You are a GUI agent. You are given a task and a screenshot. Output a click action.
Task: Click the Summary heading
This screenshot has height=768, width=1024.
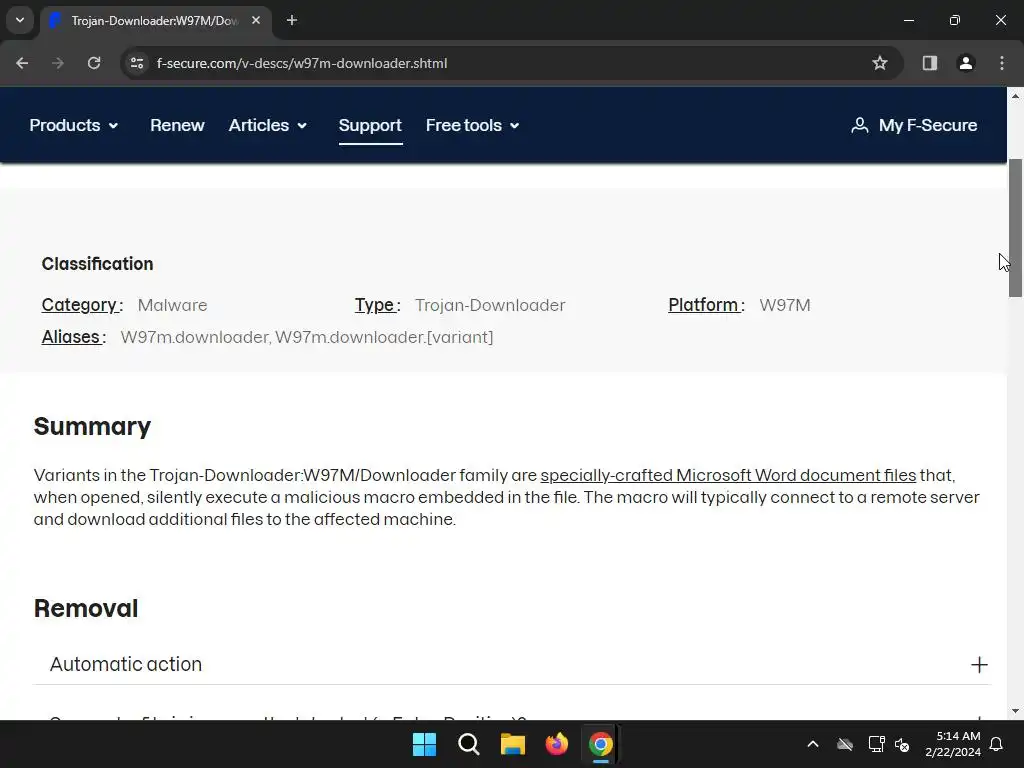[92, 426]
